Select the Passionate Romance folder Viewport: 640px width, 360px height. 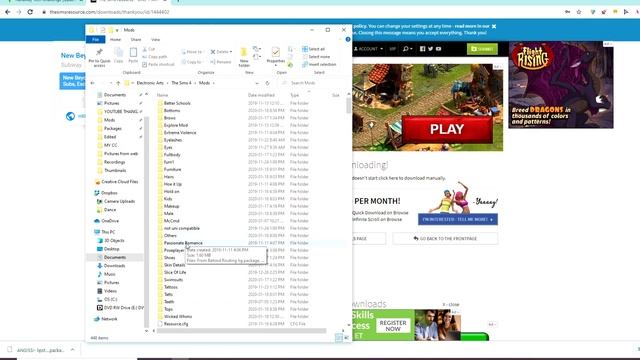pyautogui.click(x=183, y=243)
